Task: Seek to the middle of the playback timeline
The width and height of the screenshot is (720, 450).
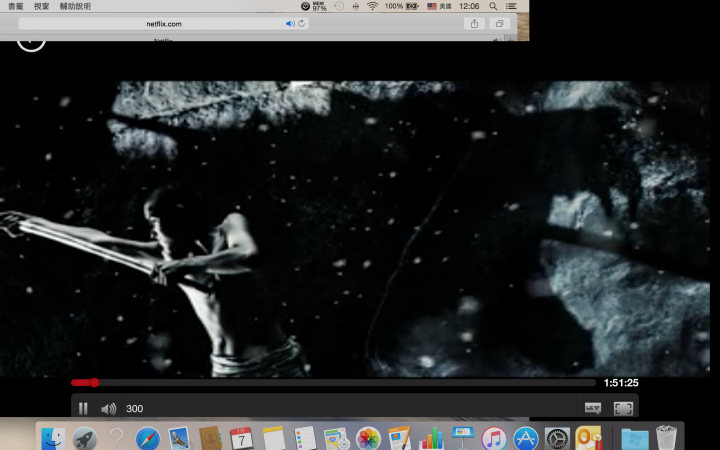Action: (333, 382)
